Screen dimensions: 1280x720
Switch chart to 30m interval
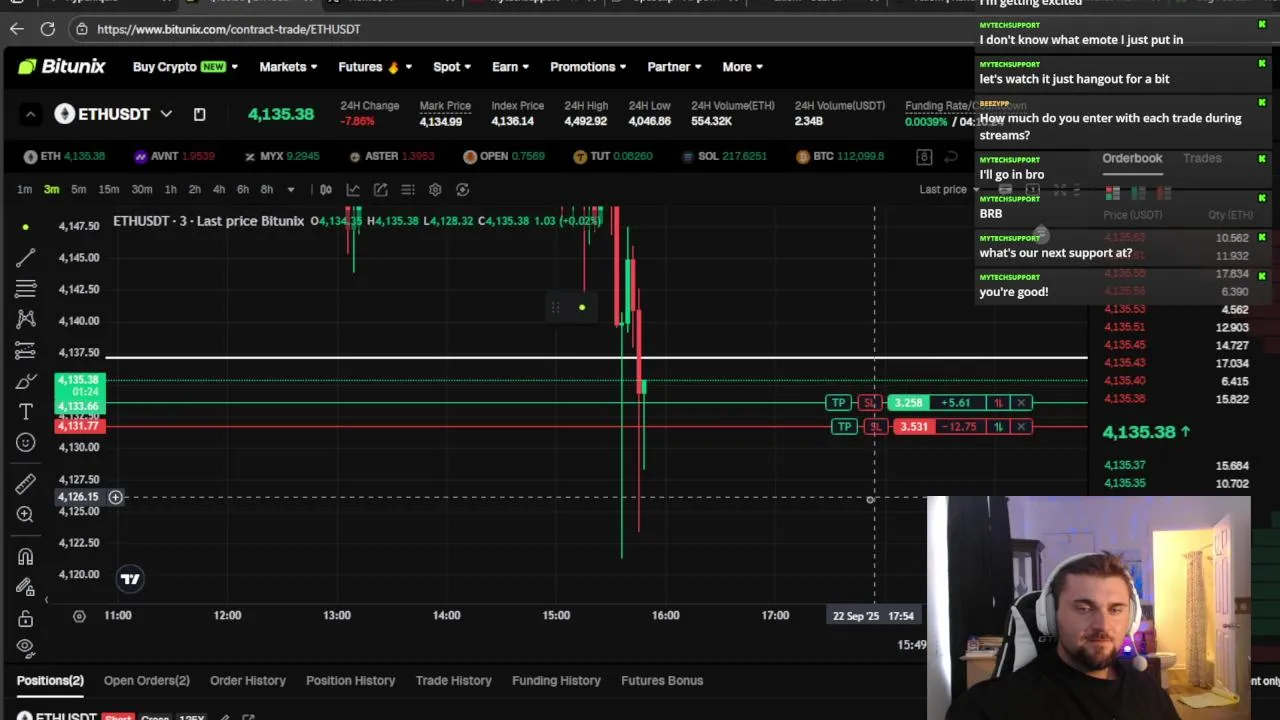point(142,189)
